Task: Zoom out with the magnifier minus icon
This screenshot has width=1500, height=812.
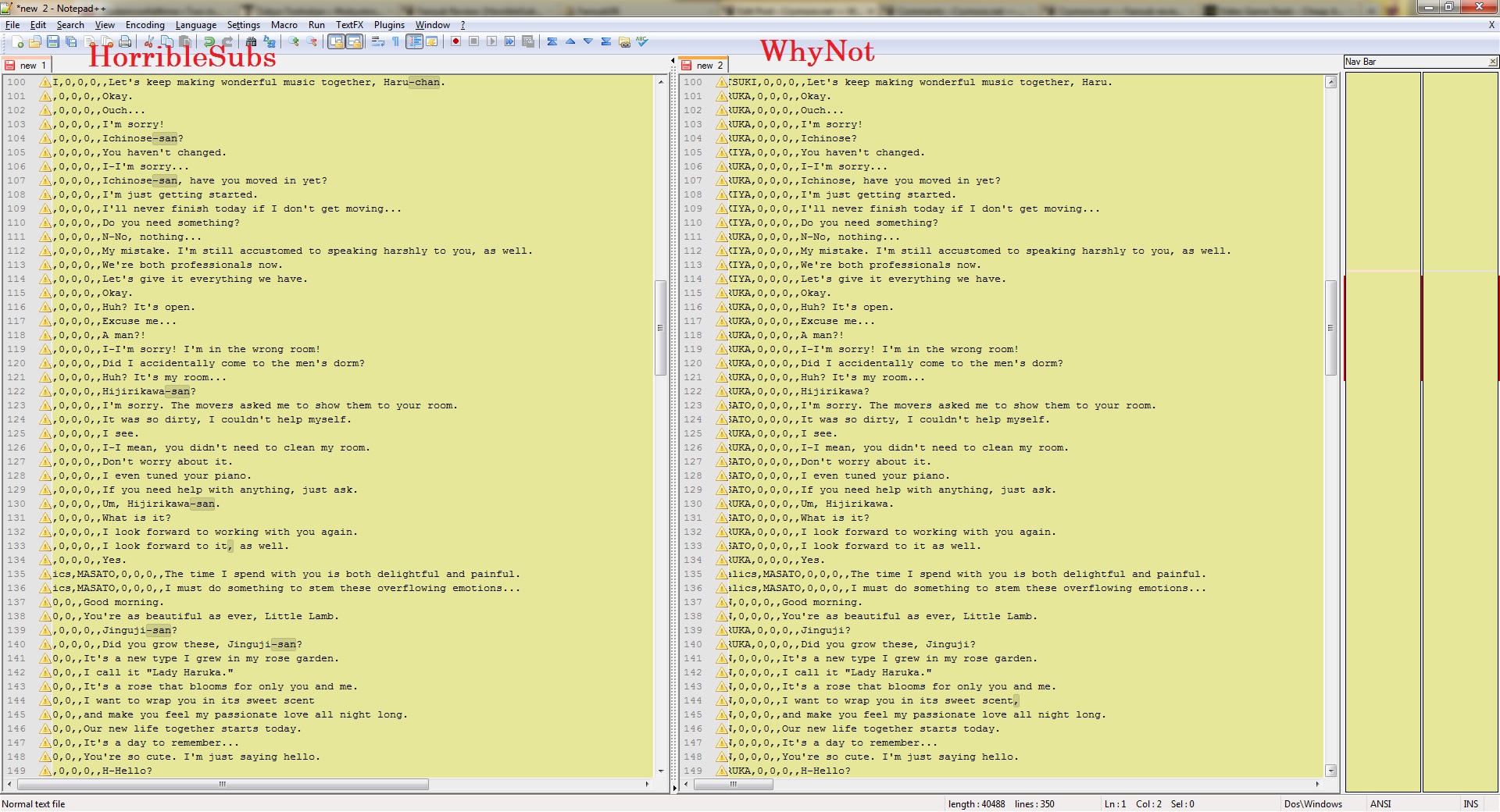Action: coord(312,41)
